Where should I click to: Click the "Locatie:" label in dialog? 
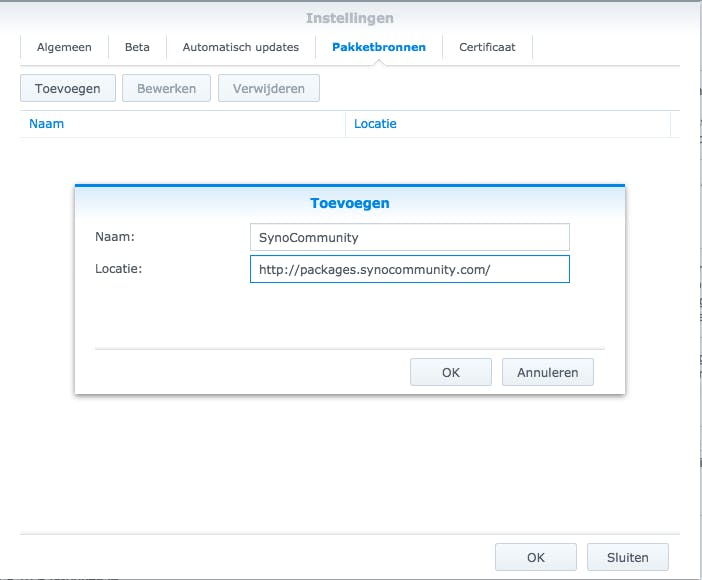click(x=118, y=269)
